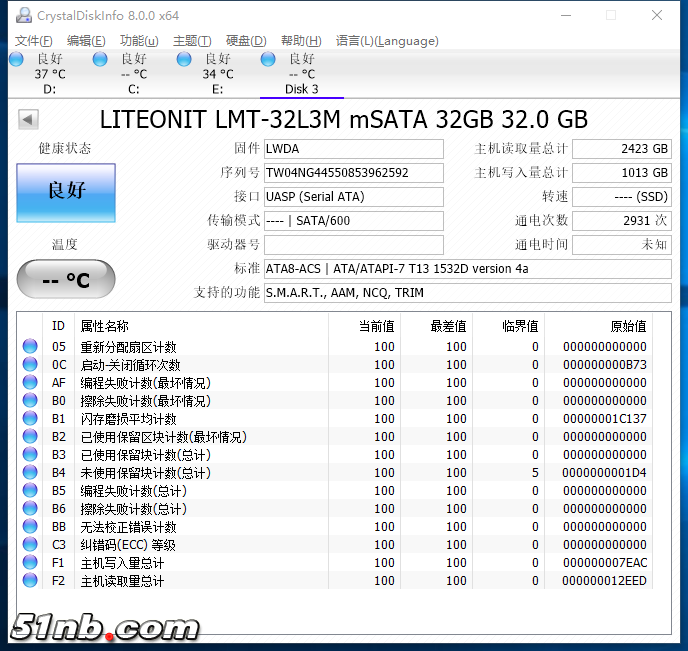
Task: Open the 硬盘(D) menu
Action: [x=246, y=41]
